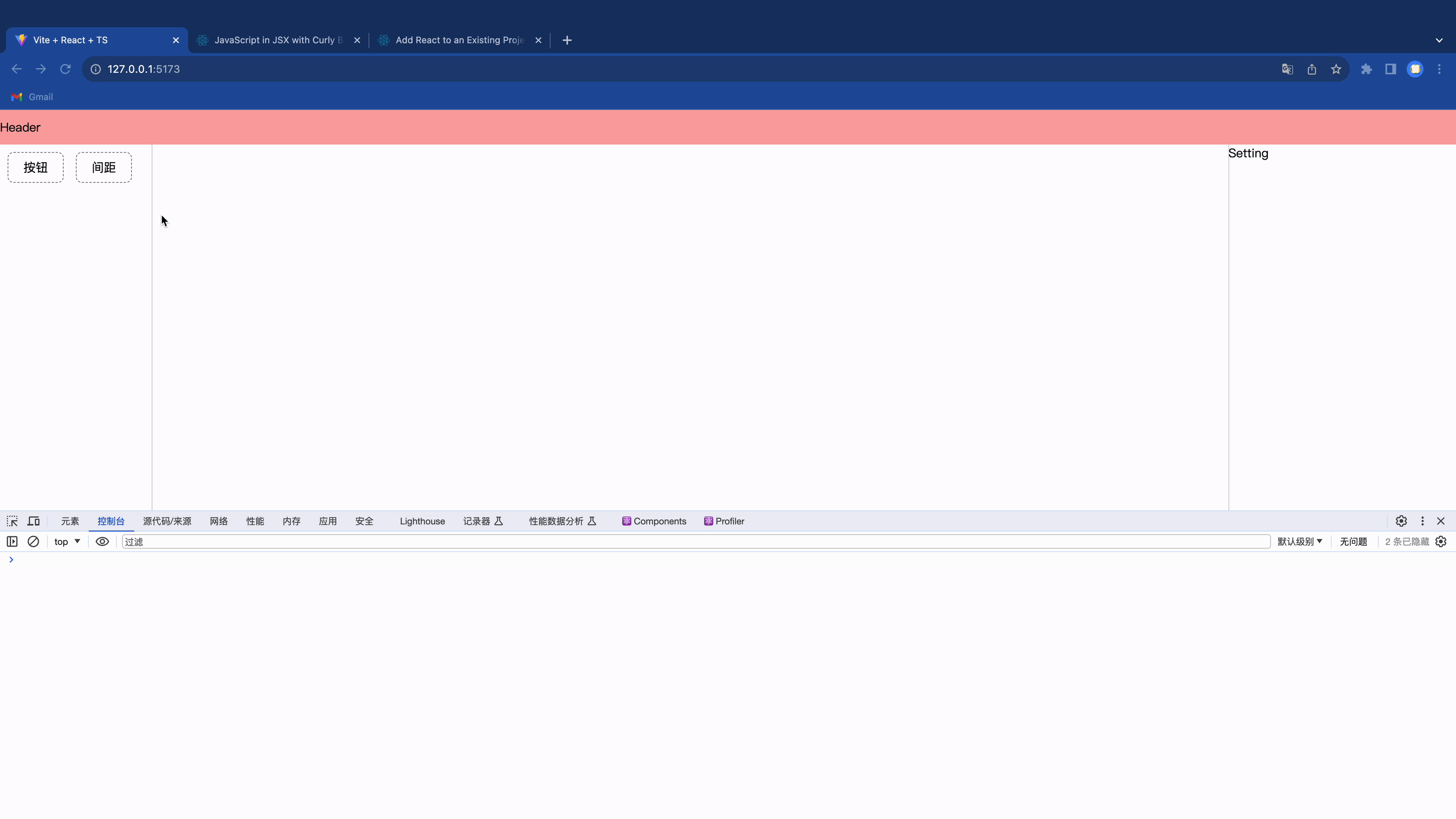Click the Header text in pink bar
Screen dimensions: 1456x819
20,127
